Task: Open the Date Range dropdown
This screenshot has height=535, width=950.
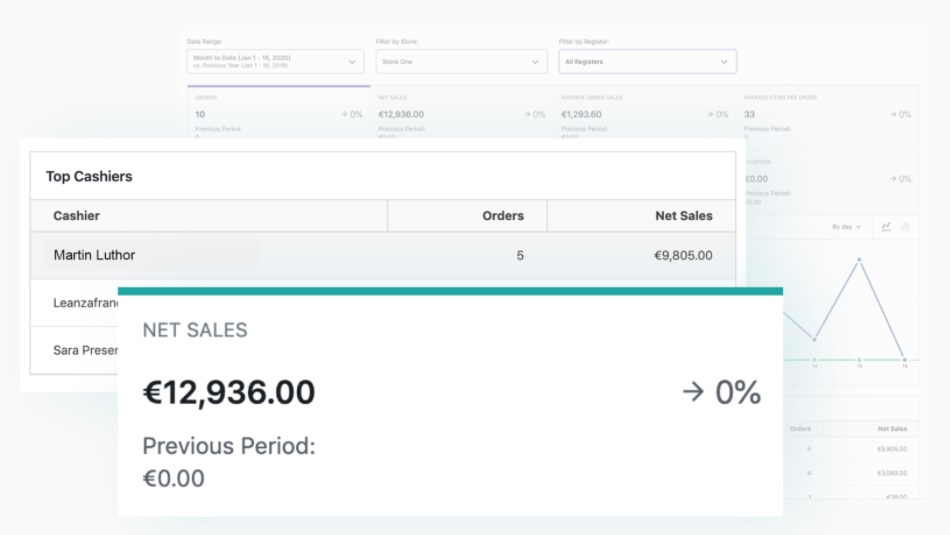Action: point(275,62)
